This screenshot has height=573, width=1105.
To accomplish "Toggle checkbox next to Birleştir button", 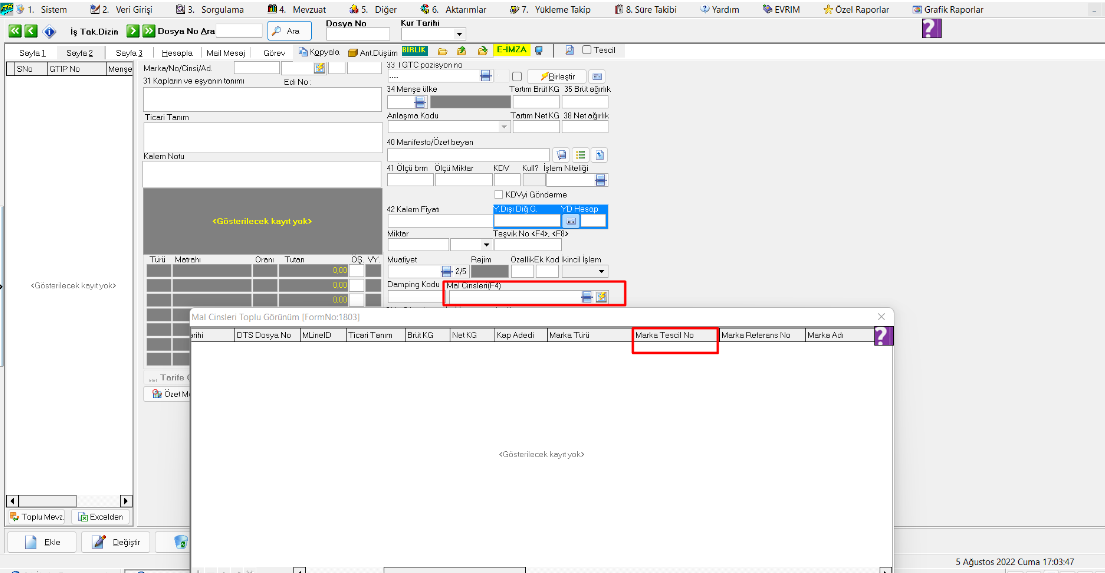I will [517, 76].
